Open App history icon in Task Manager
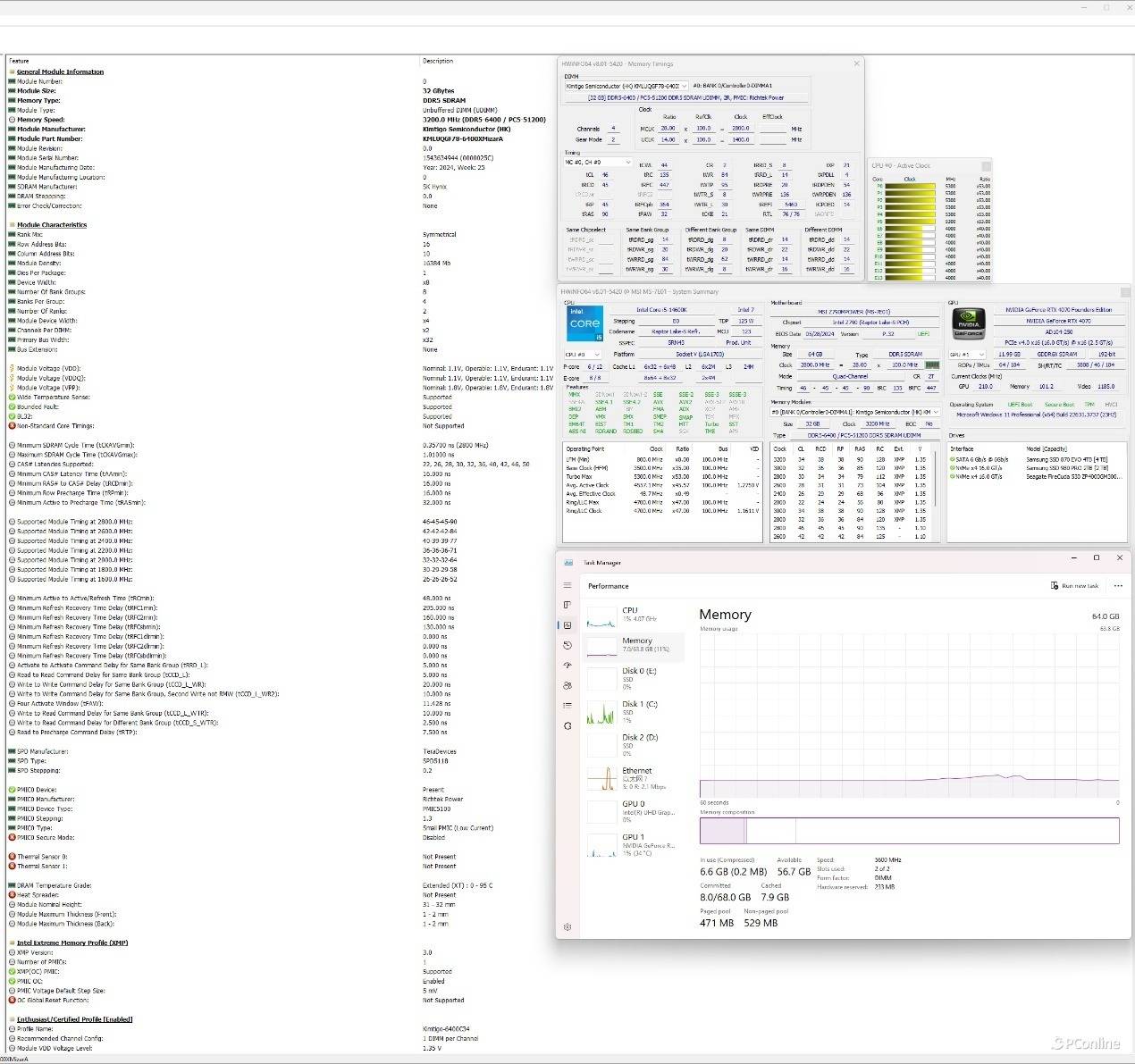Viewport: 1135px width, 1064px height. tap(567, 645)
